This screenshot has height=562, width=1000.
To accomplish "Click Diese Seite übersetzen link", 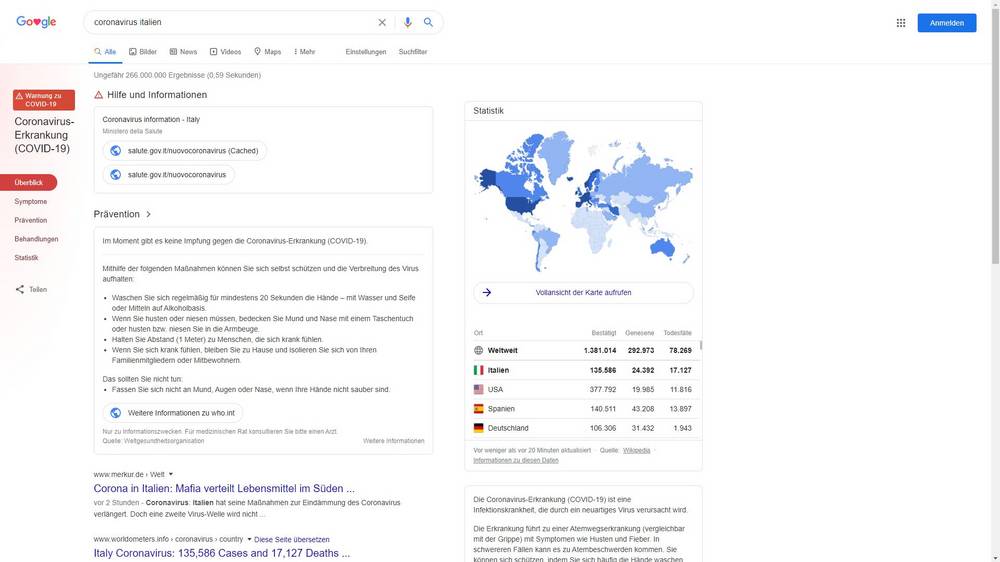I will (291, 540).
